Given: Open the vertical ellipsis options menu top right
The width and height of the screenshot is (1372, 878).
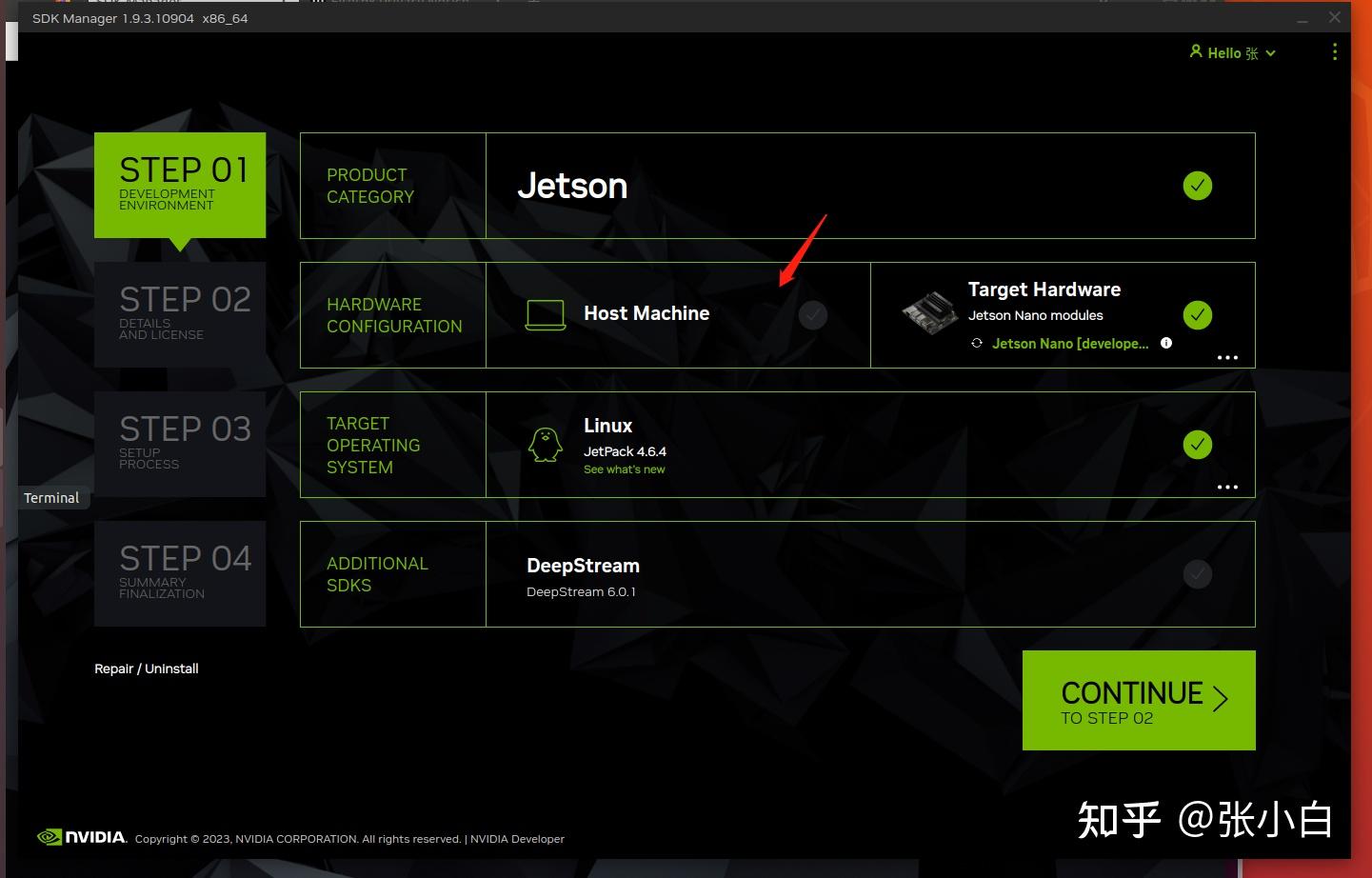Looking at the screenshot, I should tap(1335, 52).
